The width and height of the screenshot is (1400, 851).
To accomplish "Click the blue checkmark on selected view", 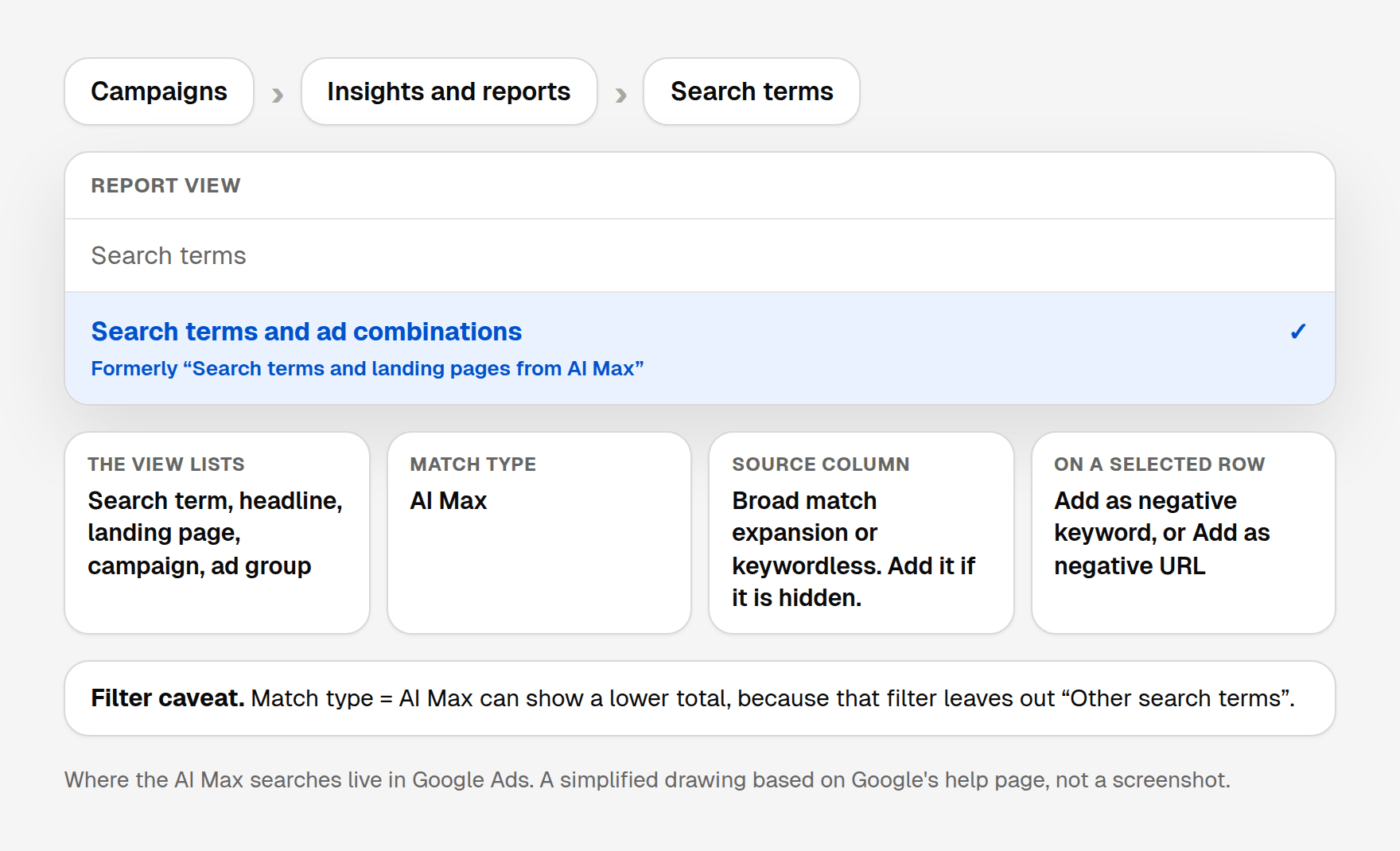I will pyautogui.click(x=1298, y=332).
